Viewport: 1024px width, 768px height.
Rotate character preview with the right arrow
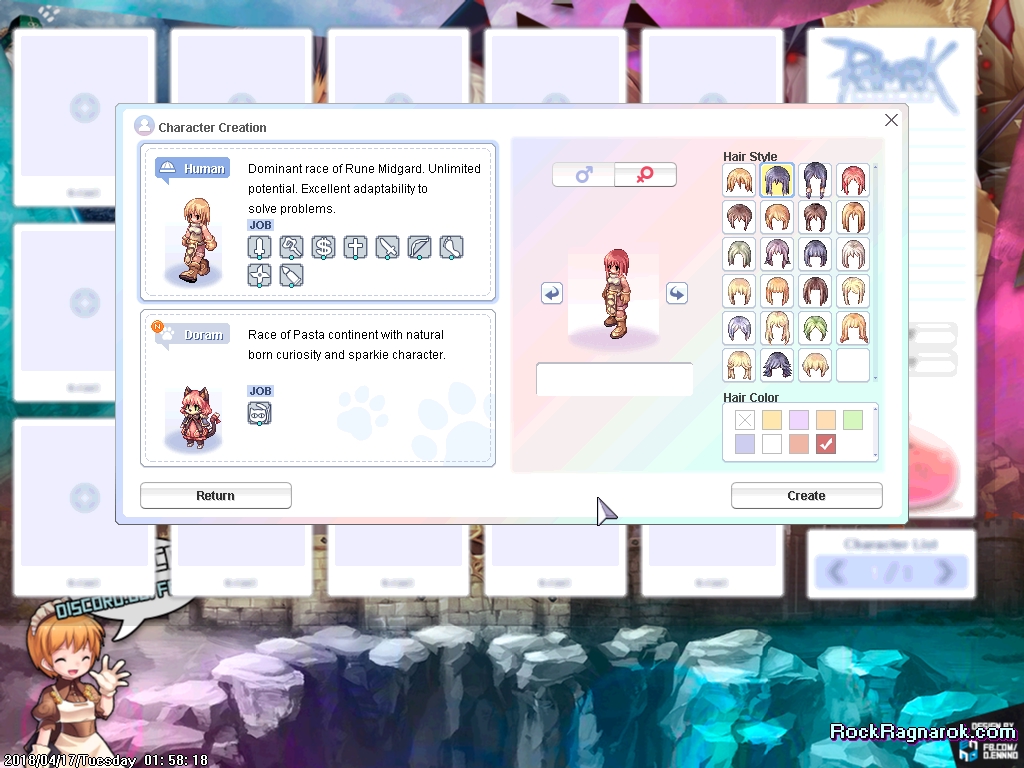tap(677, 293)
